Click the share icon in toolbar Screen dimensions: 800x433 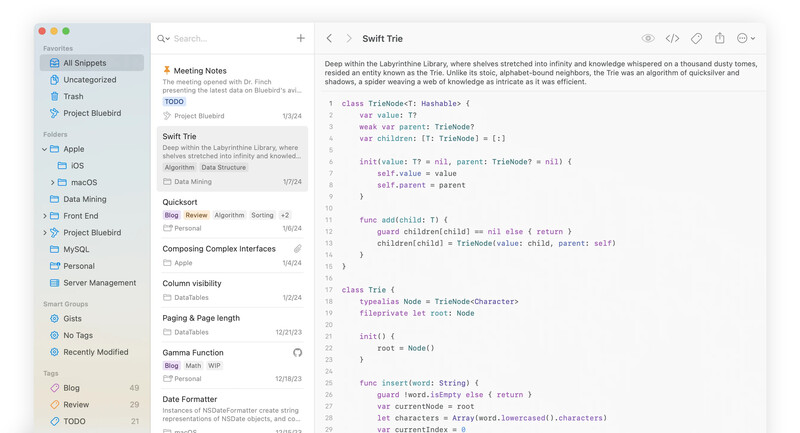719,39
